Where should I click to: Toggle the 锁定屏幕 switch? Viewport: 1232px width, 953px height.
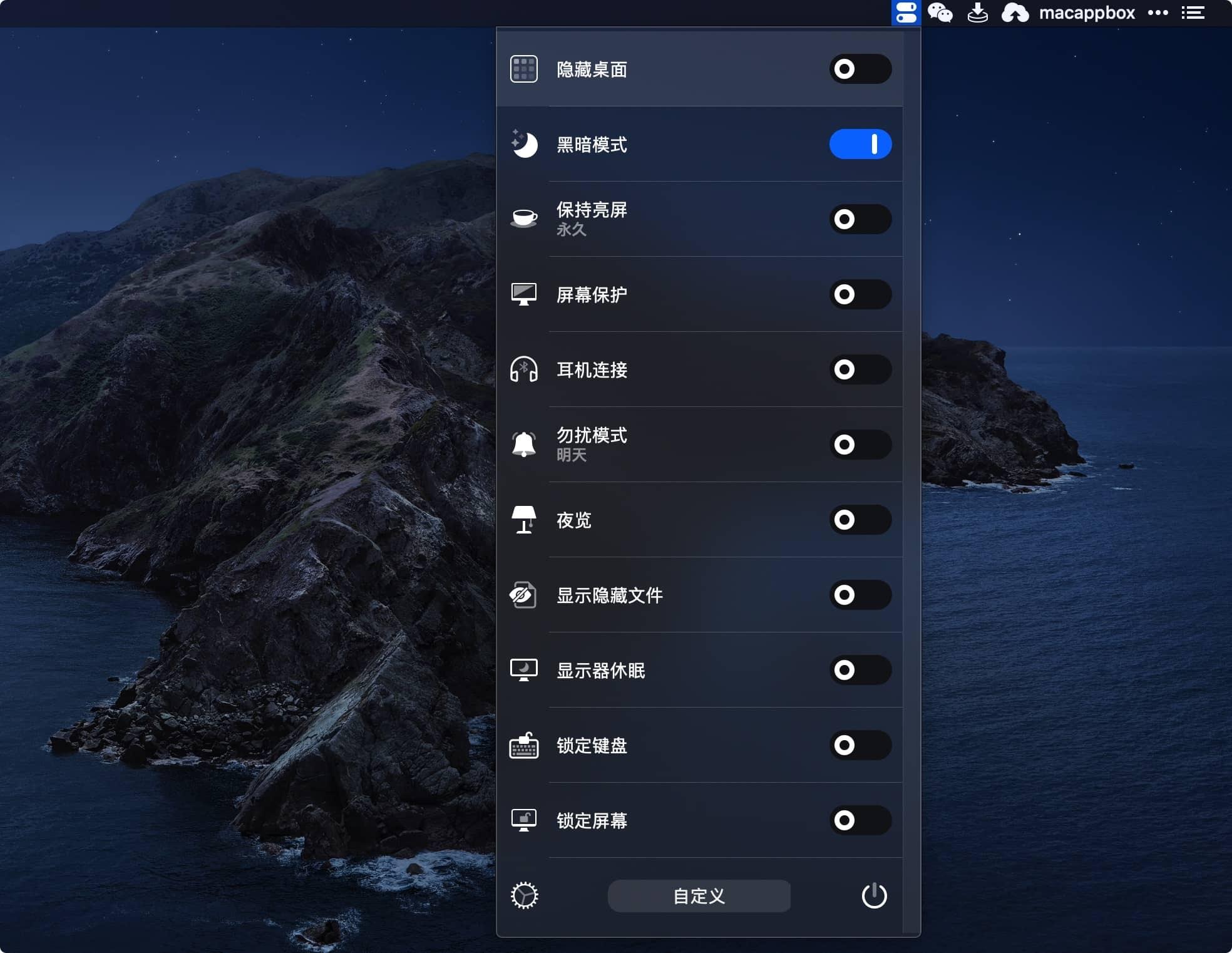pyautogui.click(x=860, y=820)
